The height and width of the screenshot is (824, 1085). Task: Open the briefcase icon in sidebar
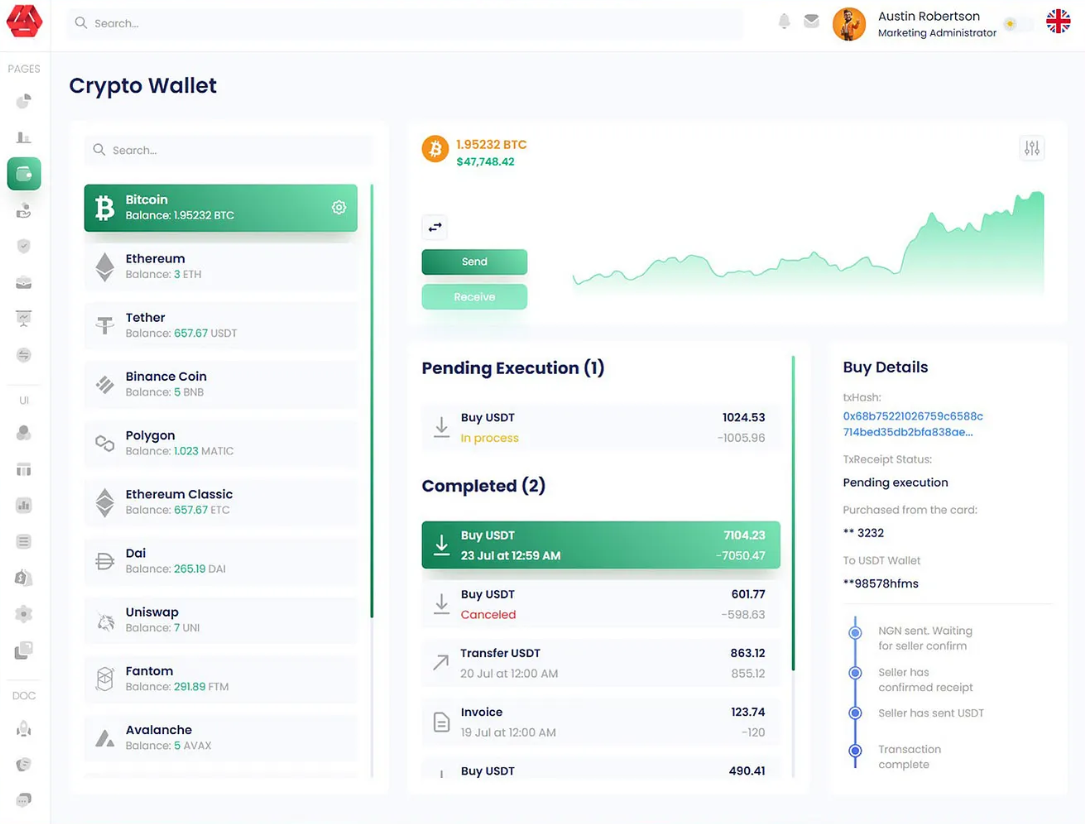(x=24, y=282)
